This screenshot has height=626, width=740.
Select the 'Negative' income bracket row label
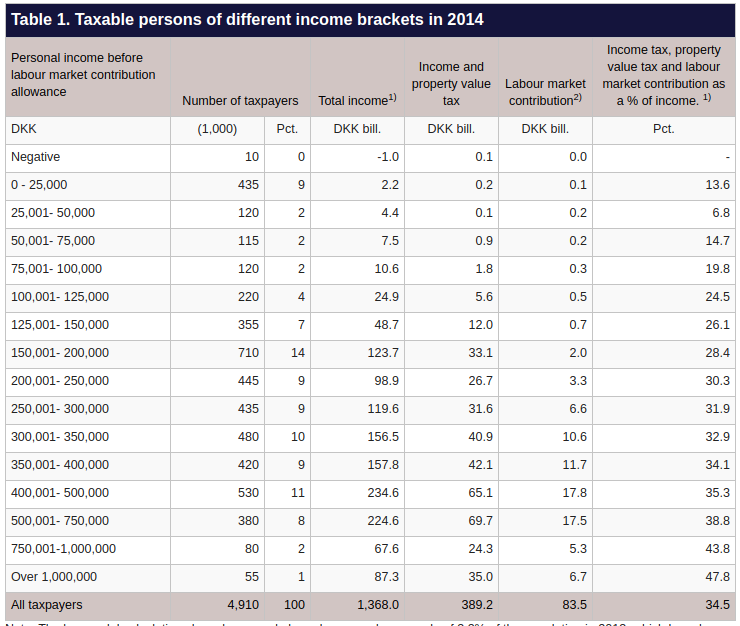[35, 157]
